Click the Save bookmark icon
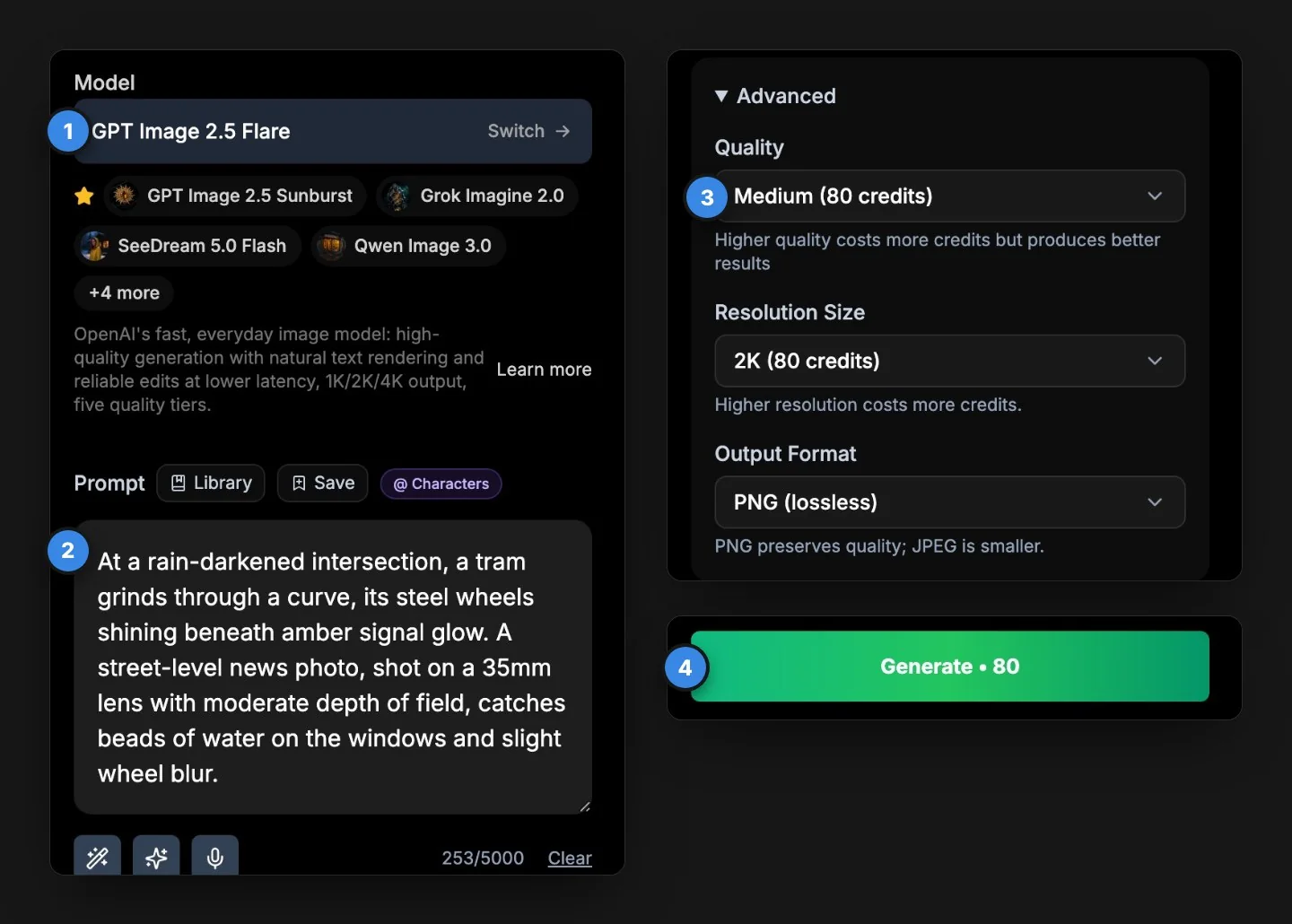Image resolution: width=1292 pixels, height=924 pixels. coord(299,483)
